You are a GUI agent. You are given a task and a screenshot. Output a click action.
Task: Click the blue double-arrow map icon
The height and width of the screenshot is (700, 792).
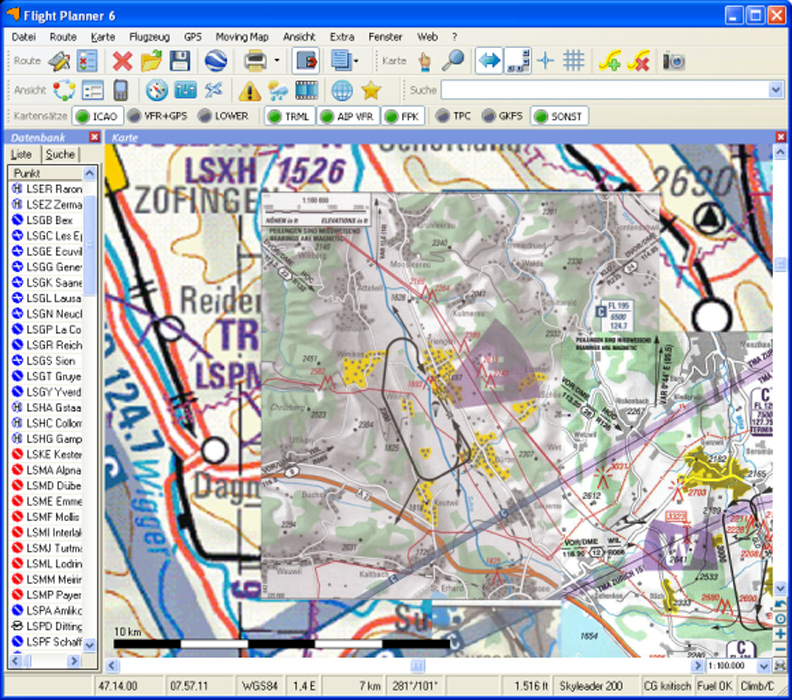489,61
